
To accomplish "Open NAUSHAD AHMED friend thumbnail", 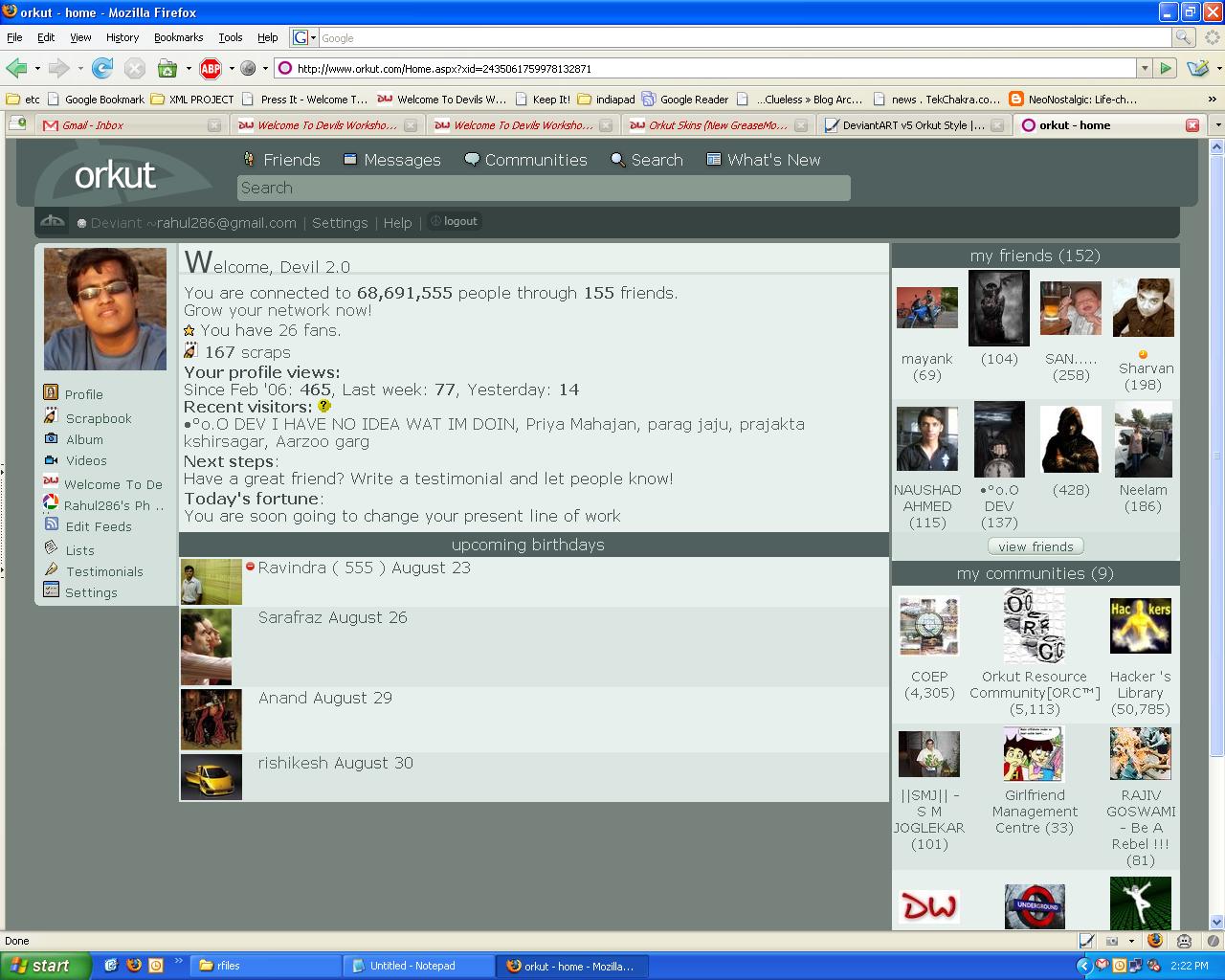I will coord(927,438).
